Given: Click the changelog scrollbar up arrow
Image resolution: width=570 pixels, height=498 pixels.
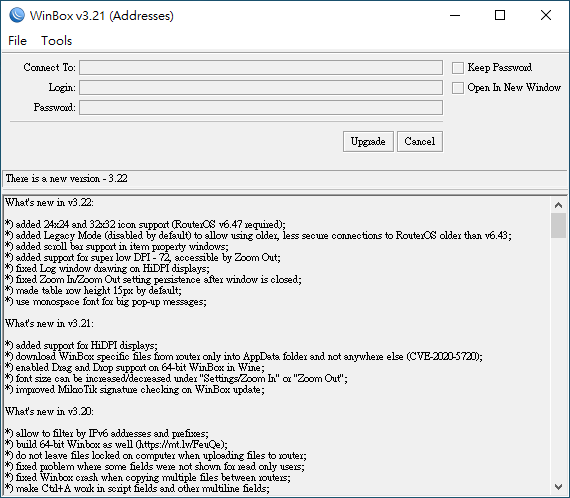Looking at the screenshot, I should 558,205.
